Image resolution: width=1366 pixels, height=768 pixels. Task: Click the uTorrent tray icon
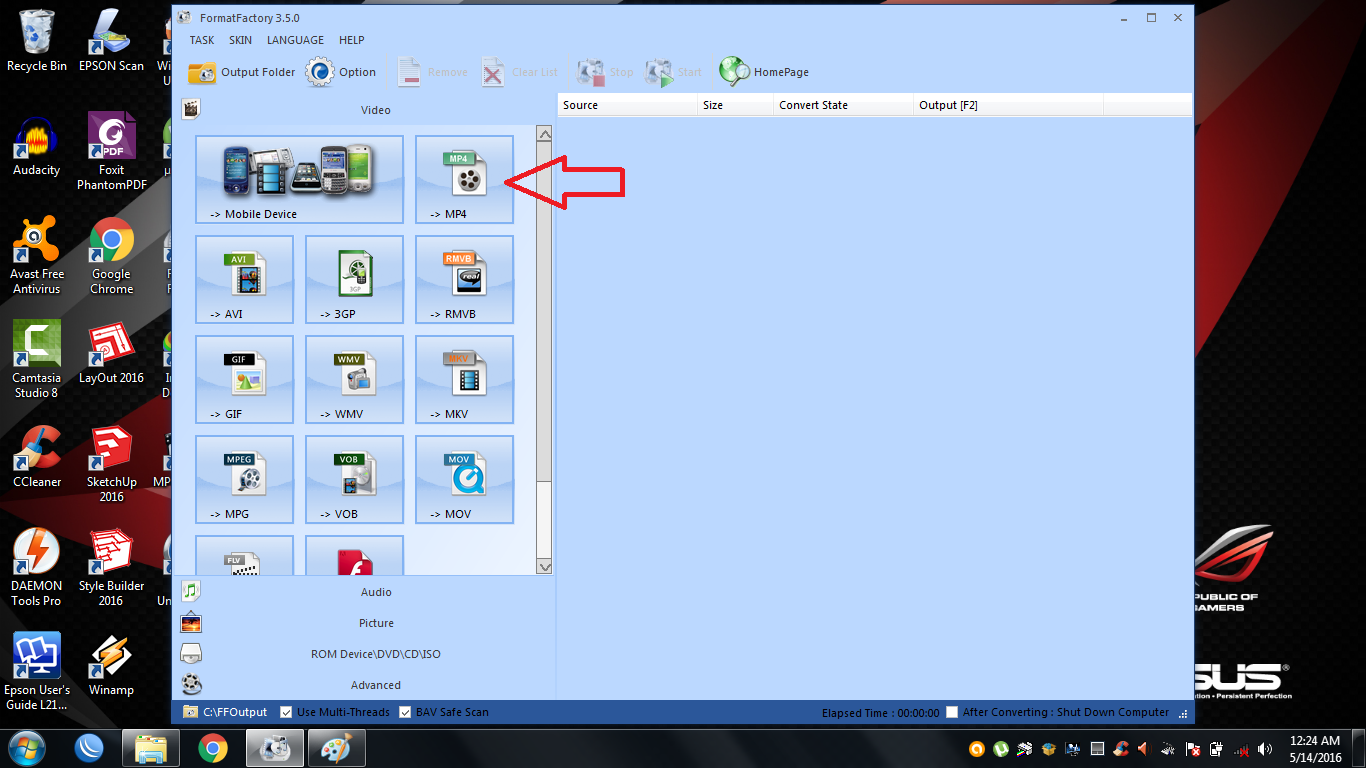[1001, 748]
